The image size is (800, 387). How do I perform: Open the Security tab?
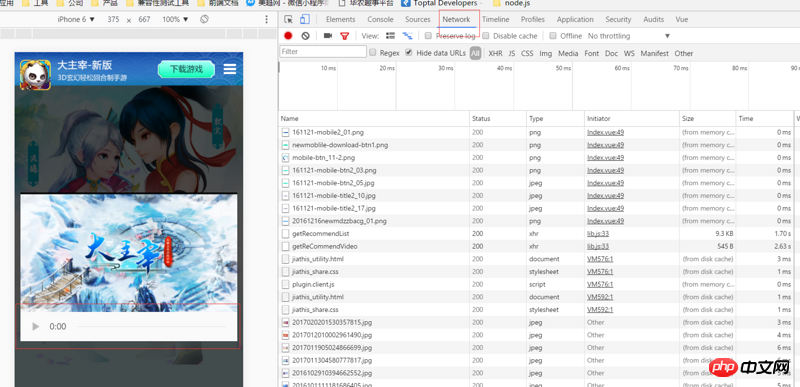(618, 19)
